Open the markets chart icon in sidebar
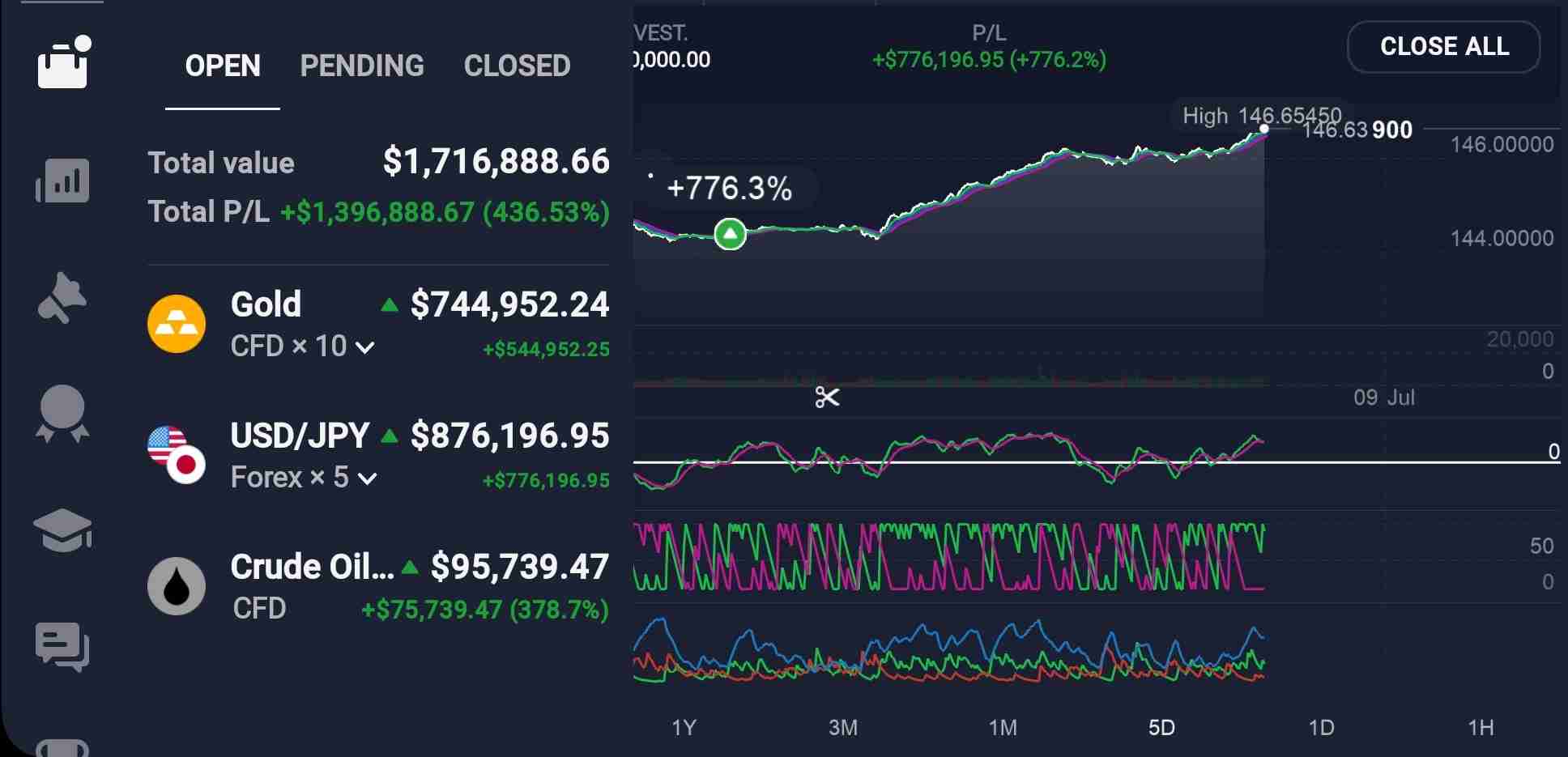1568x757 pixels. click(x=62, y=181)
